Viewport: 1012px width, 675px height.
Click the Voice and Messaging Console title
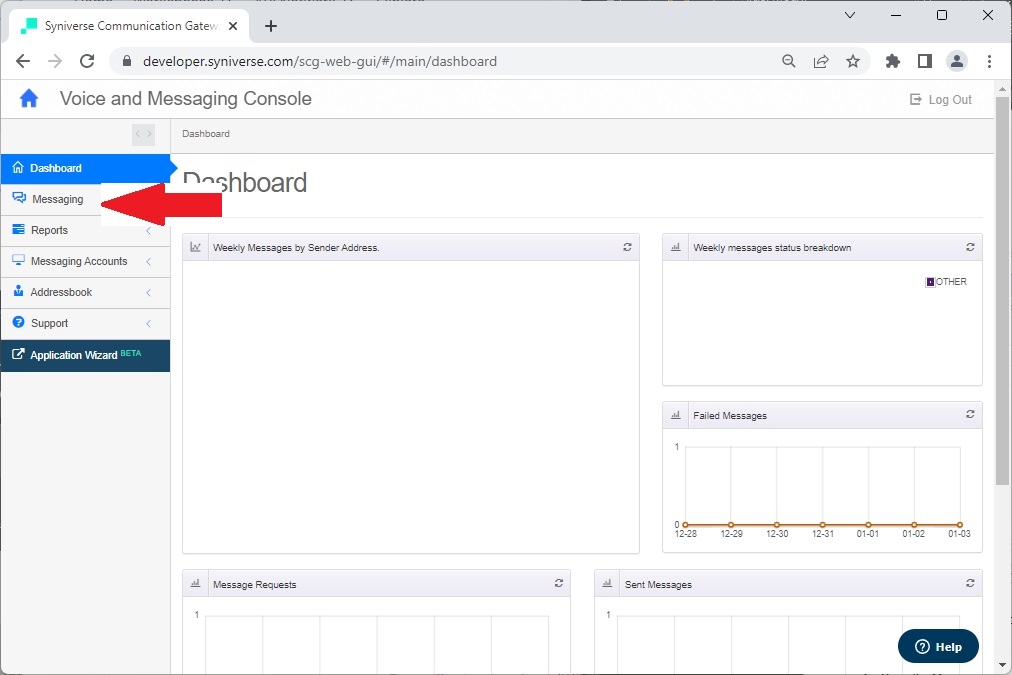[186, 99]
